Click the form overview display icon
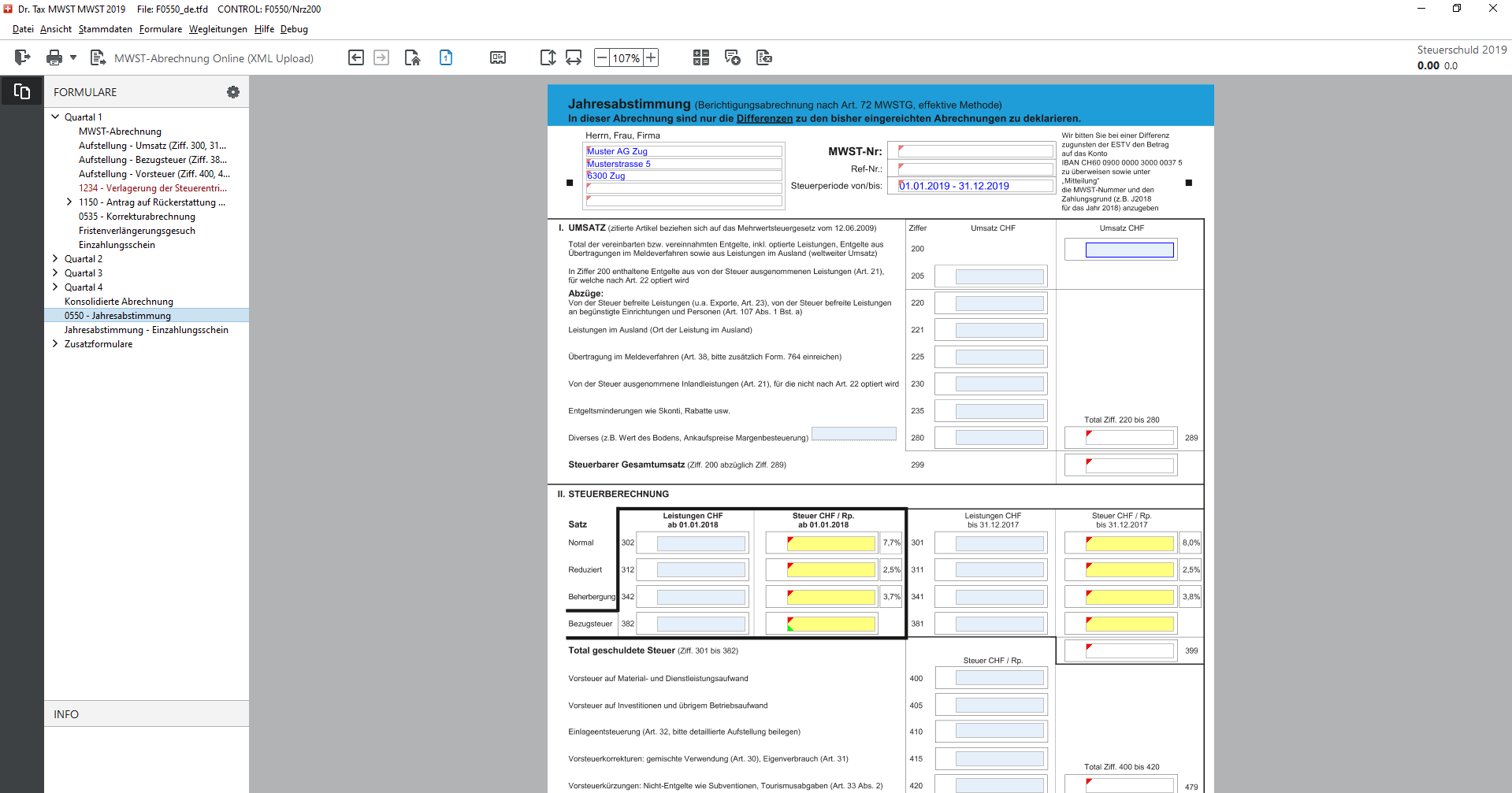This screenshot has width=1512, height=793. coord(498,57)
